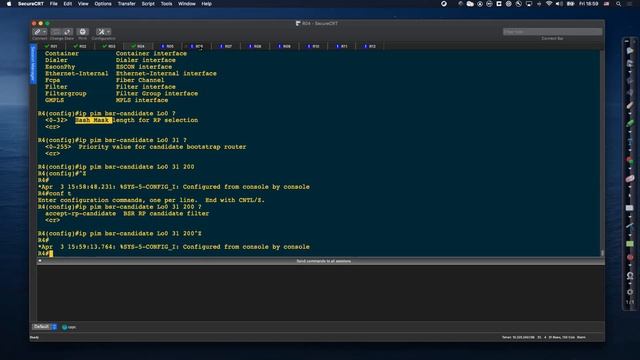
Task: Click the command window input area
Action: pyautogui.click(x=321, y=292)
